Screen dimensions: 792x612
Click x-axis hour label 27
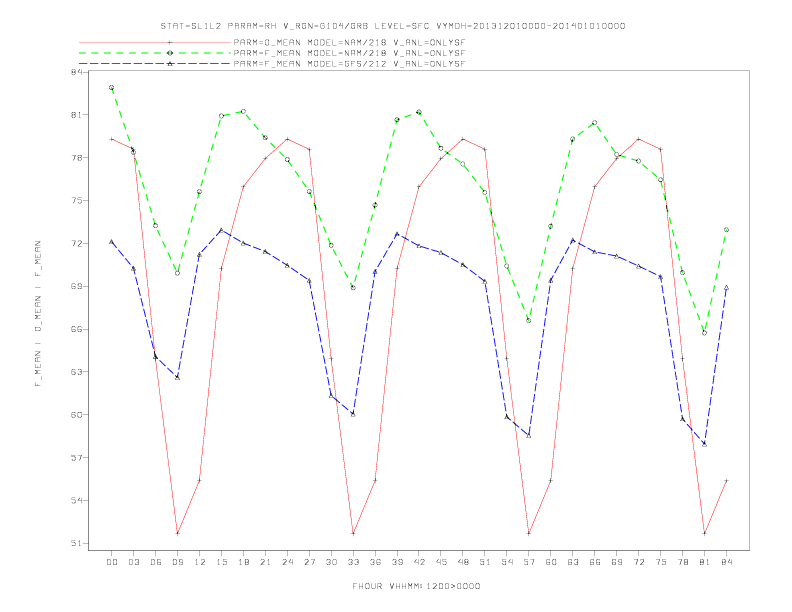coord(310,562)
